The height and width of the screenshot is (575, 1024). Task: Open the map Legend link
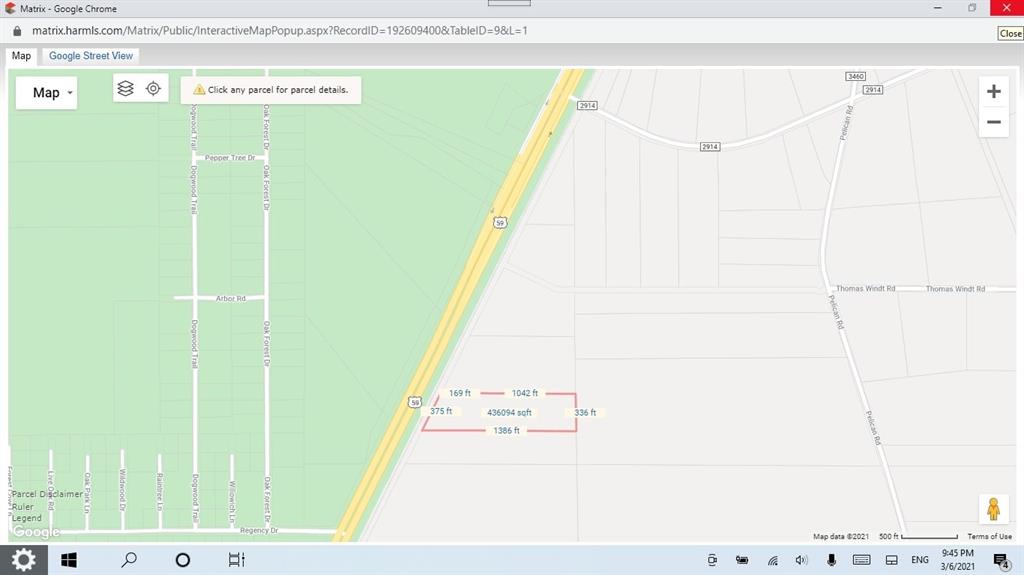tap(27, 518)
